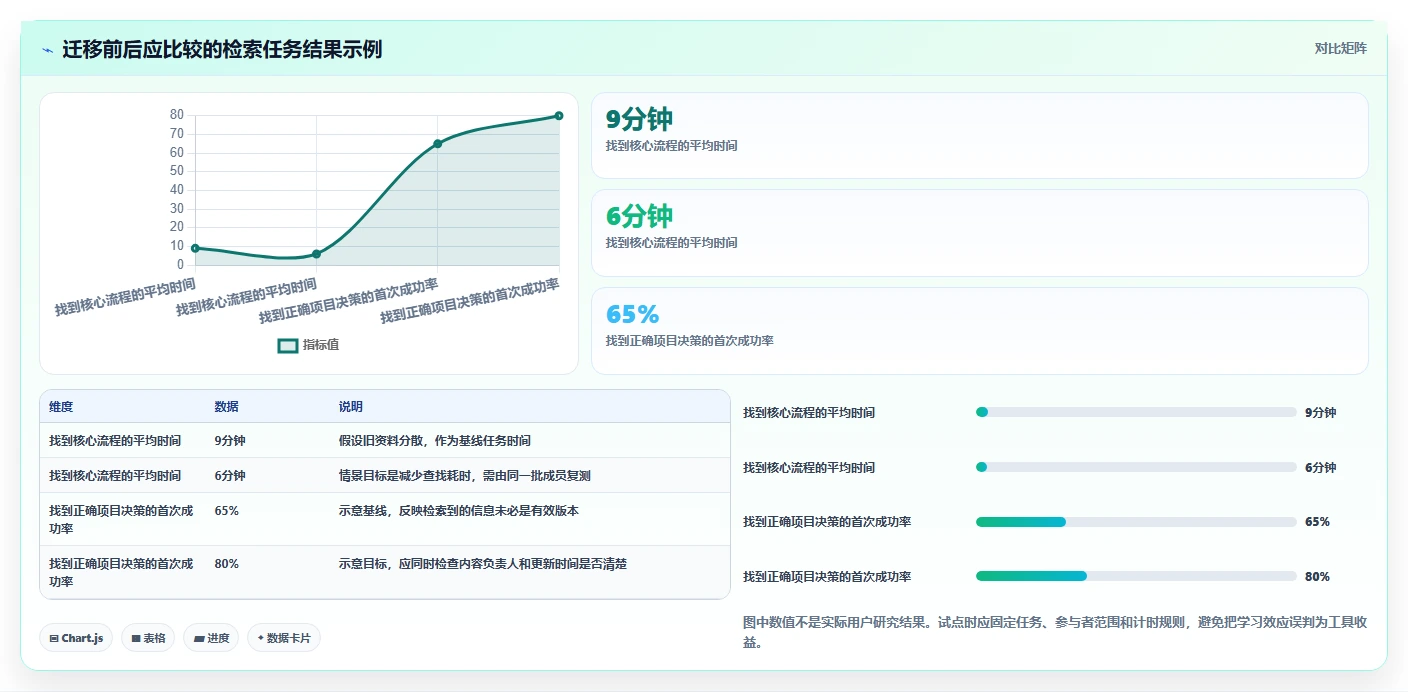Click the 9分钟 cell in the table
Image resolution: width=1408 pixels, height=692 pixels.
[x=230, y=440]
